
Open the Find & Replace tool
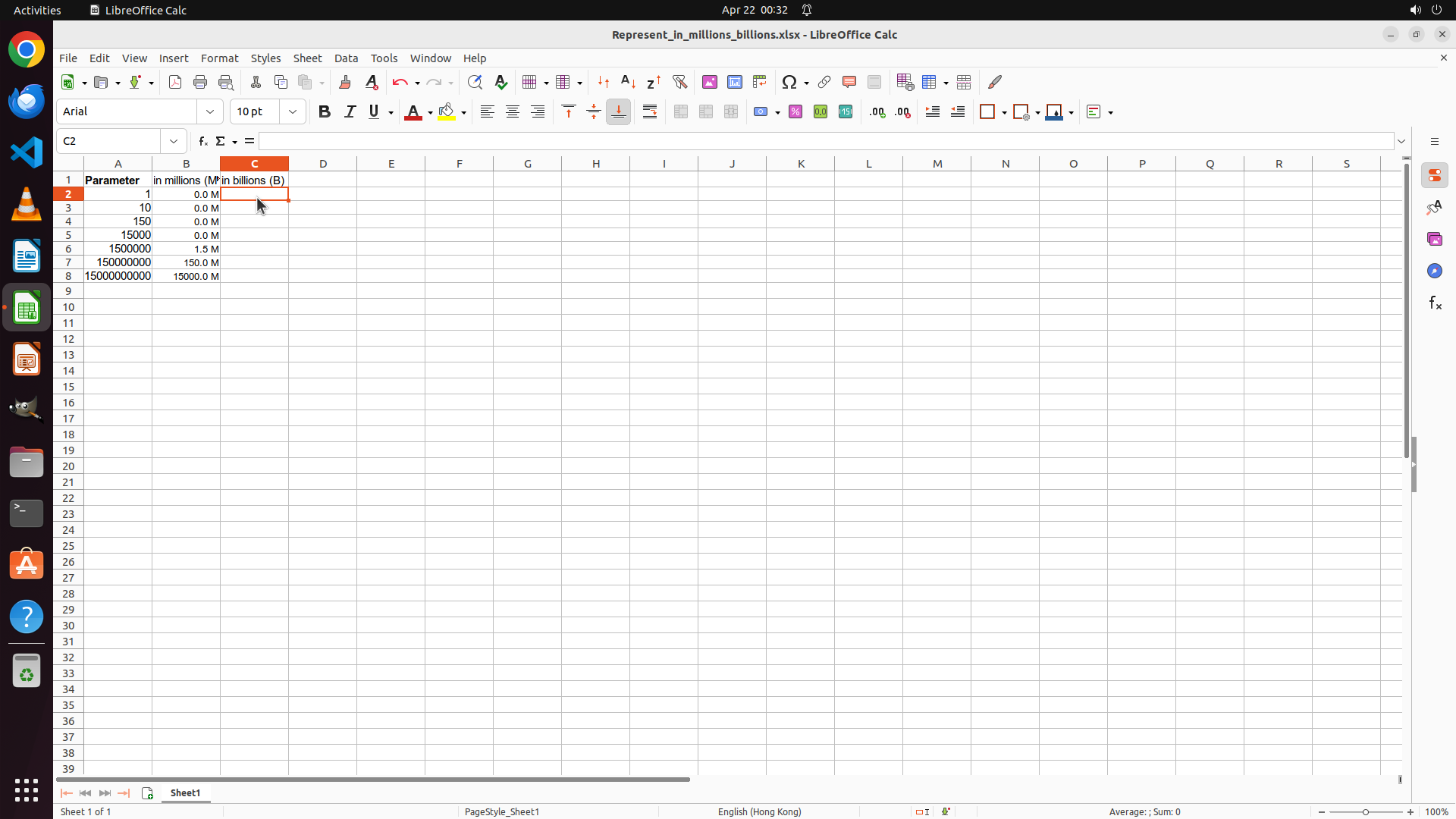[475, 82]
